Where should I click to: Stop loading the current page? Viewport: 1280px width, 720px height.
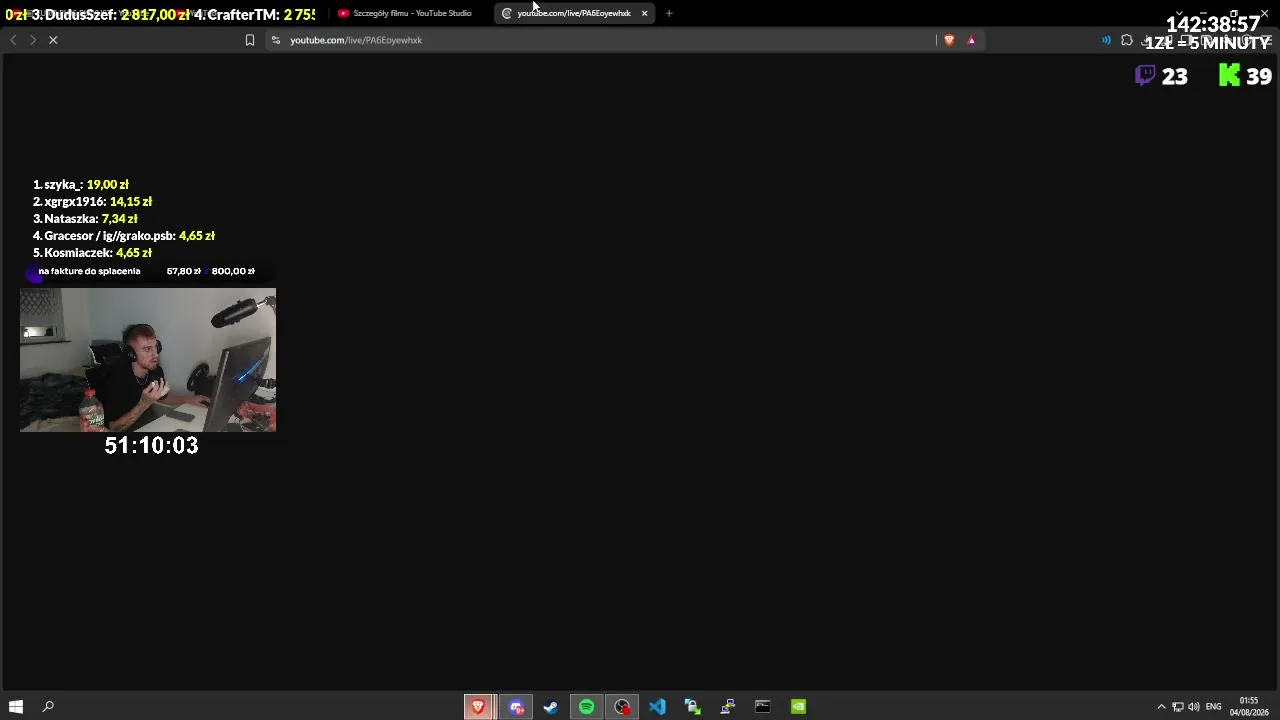(x=54, y=40)
